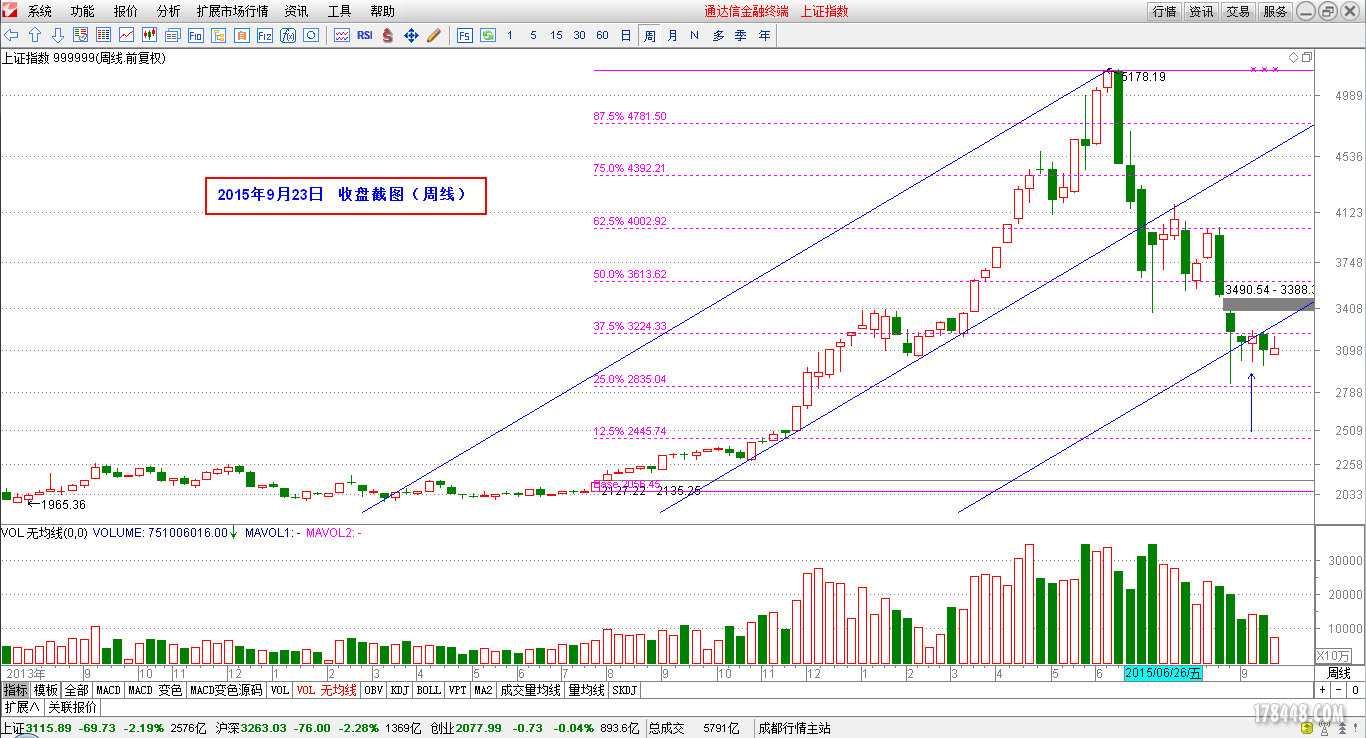
Task: Click the 上证 3115.89 index readout
Action: [x=37, y=728]
